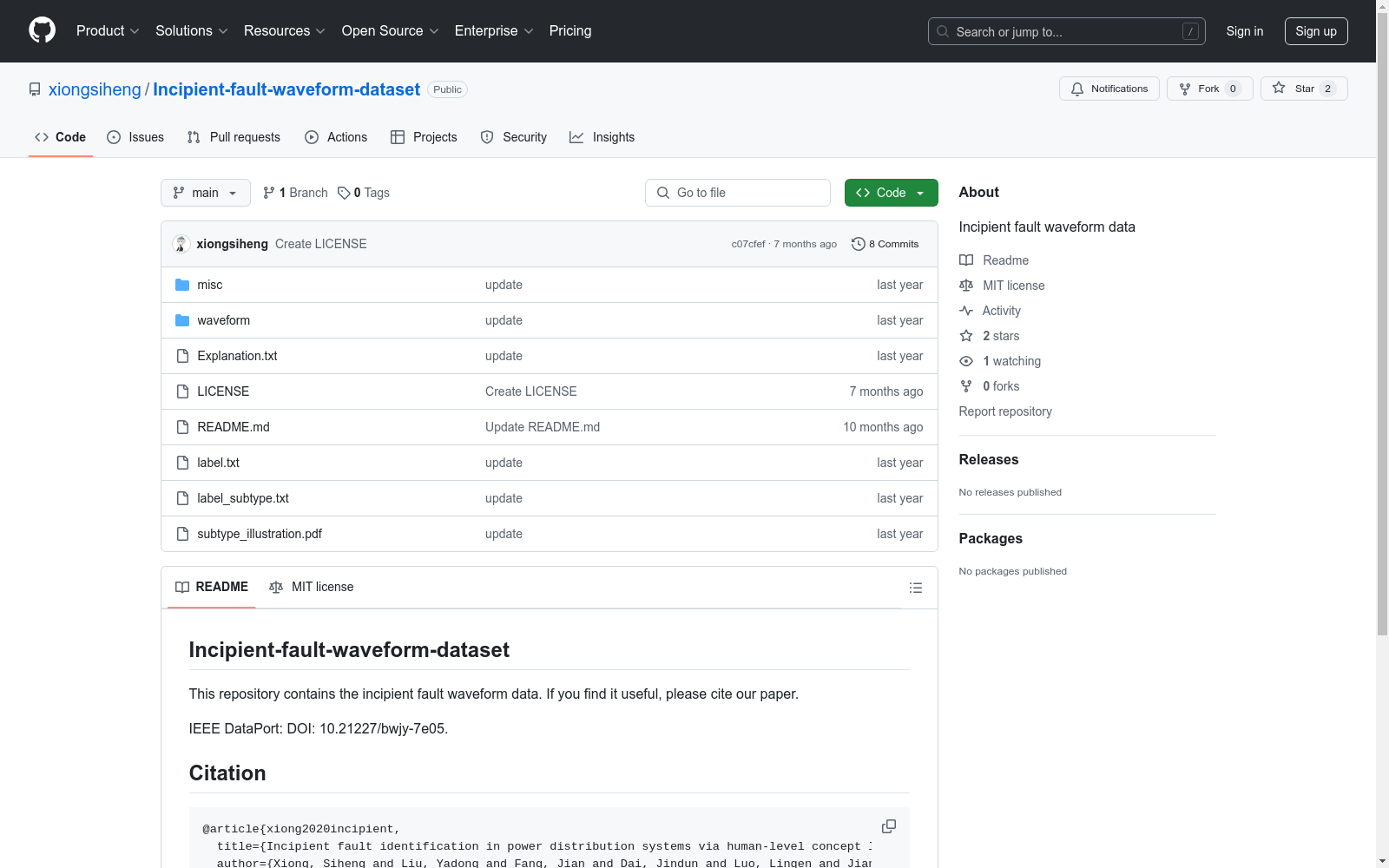Screen dimensions: 1389x868
Task: Open the xiongsiheng owner link in breadcrumb
Action: [95, 89]
